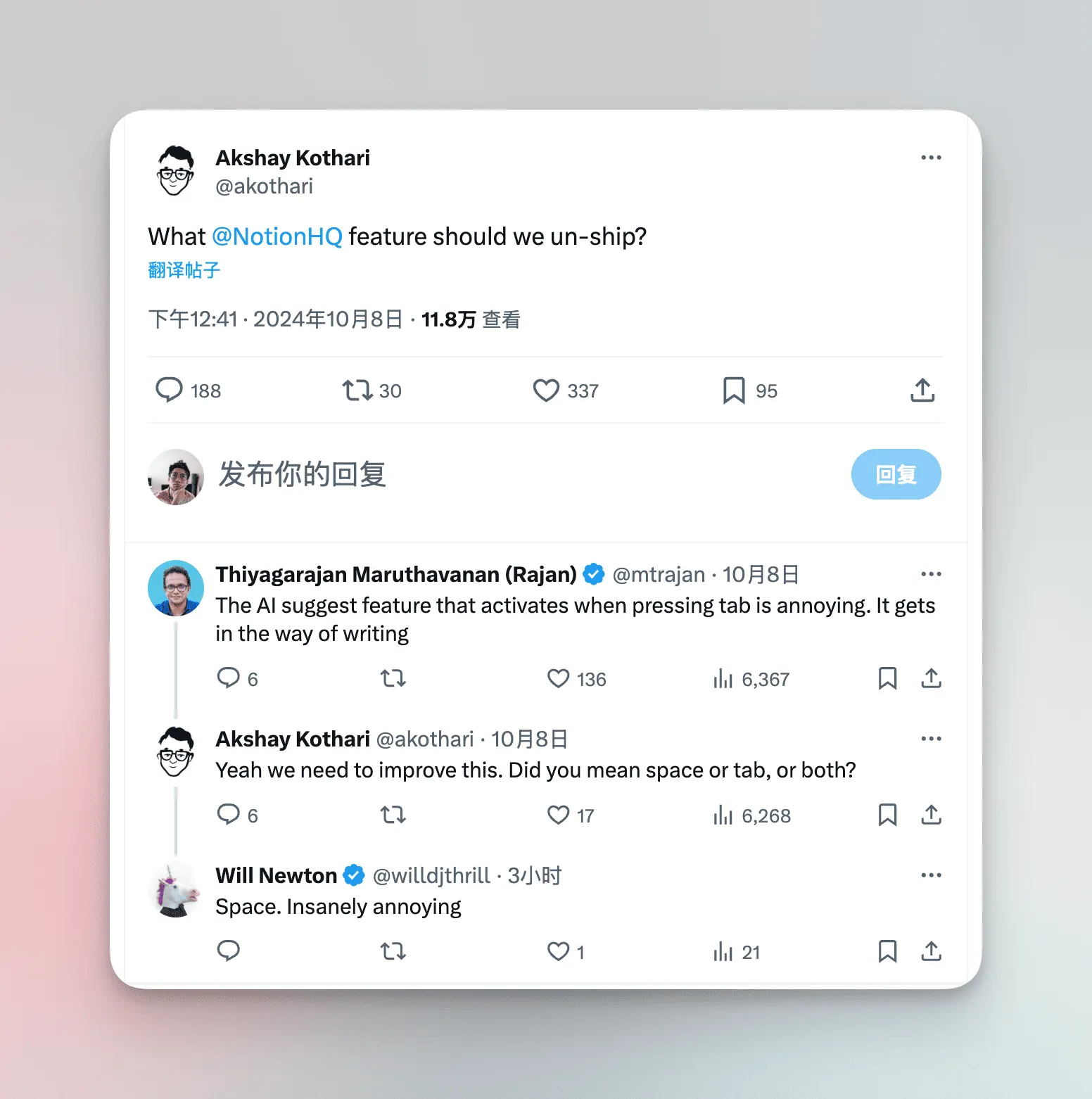
Task: Open Akshay Kothari's profile name at top
Action: (293, 158)
